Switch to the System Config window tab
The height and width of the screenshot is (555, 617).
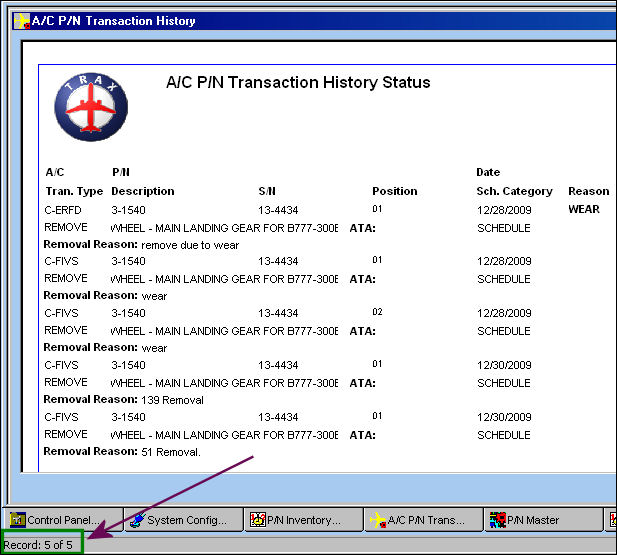point(184,520)
